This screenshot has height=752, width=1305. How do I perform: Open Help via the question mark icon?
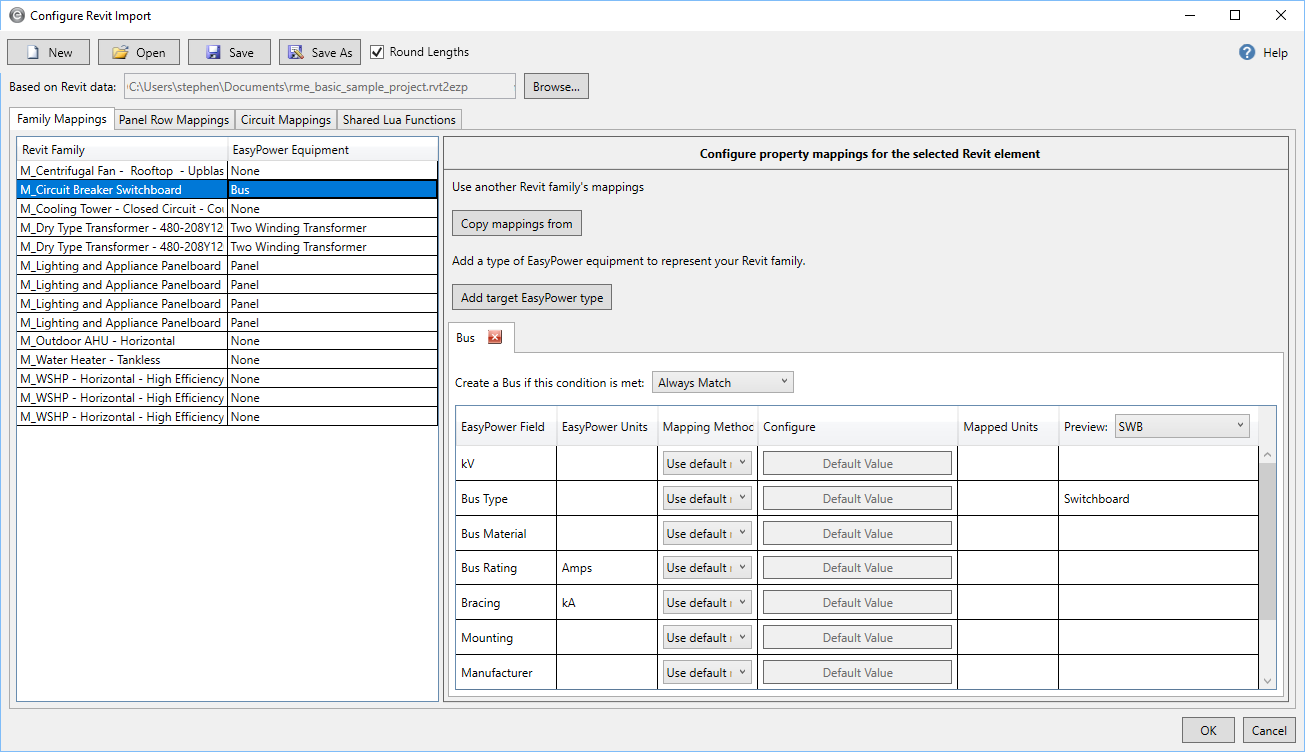pos(1247,53)
